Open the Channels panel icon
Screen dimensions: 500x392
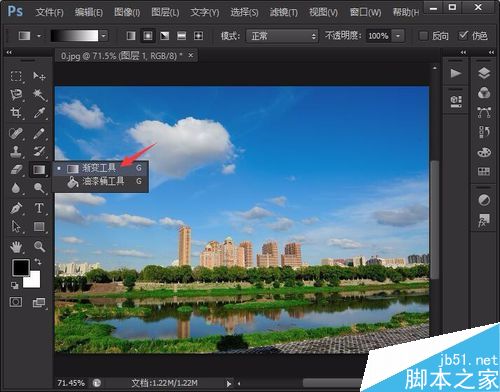click(484, 93)
